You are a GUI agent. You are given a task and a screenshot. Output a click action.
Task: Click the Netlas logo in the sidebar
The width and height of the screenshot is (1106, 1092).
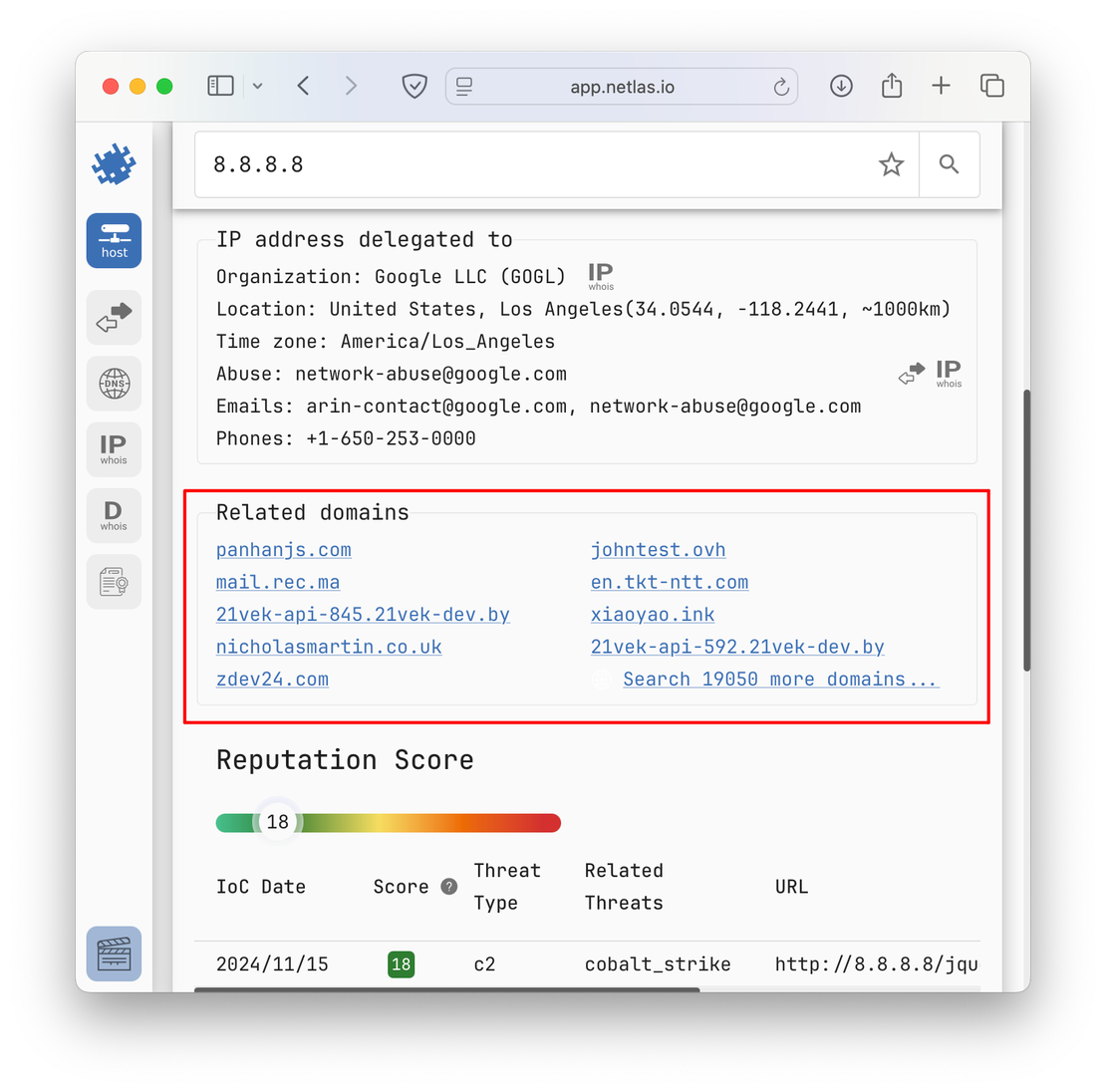(x=113, y=162)
